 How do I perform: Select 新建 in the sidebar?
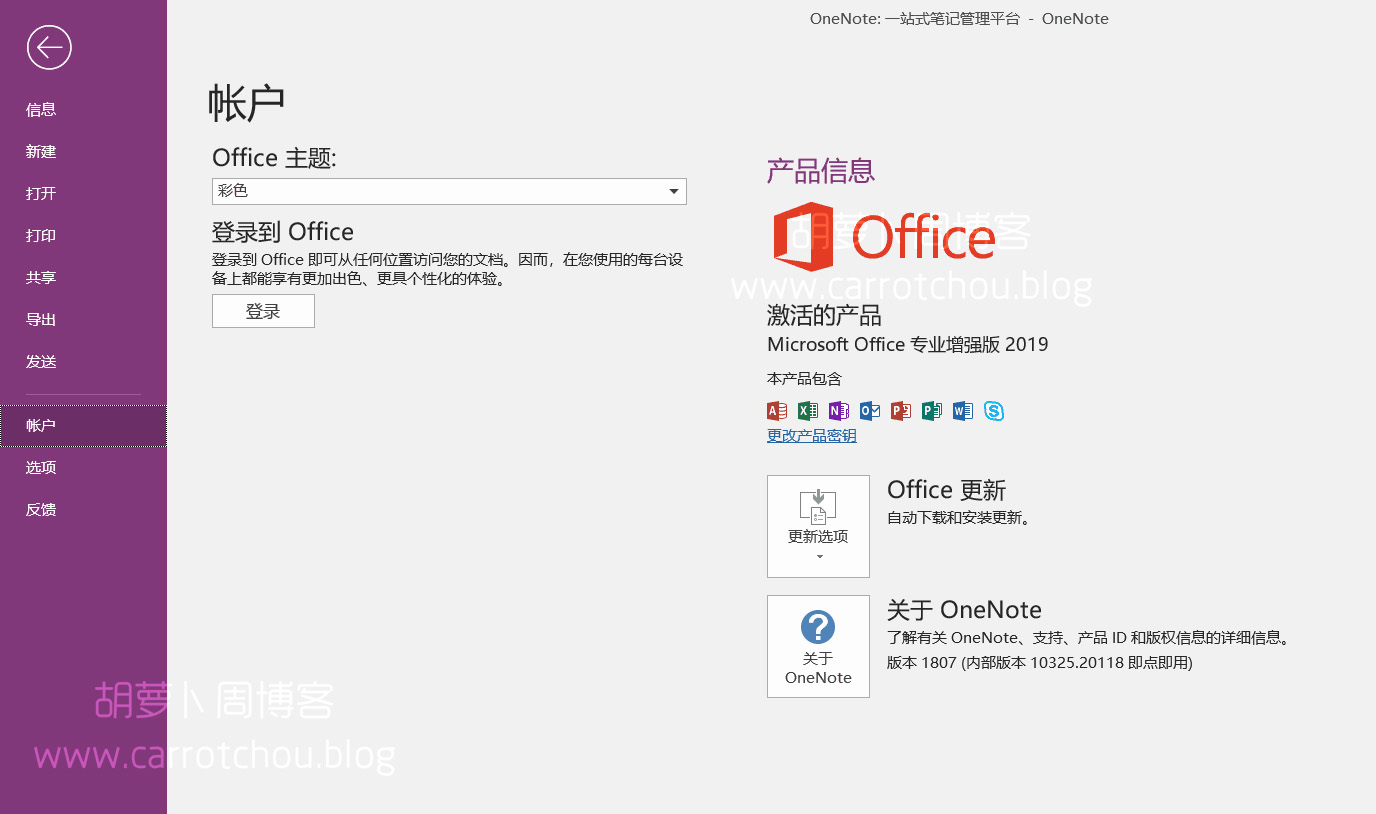point(83,152)
